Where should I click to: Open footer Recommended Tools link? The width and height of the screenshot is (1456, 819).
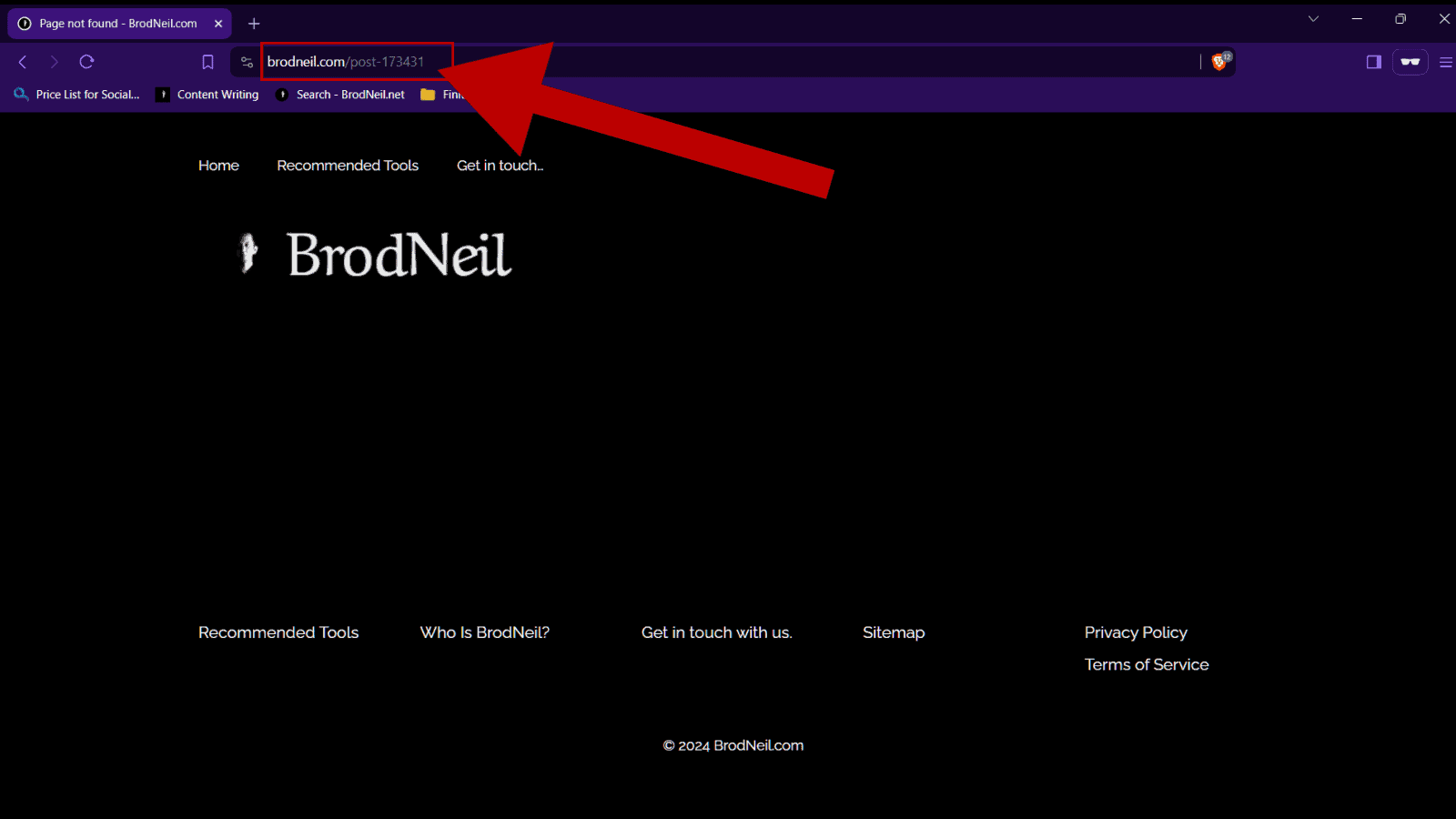(x=278, y=632)
